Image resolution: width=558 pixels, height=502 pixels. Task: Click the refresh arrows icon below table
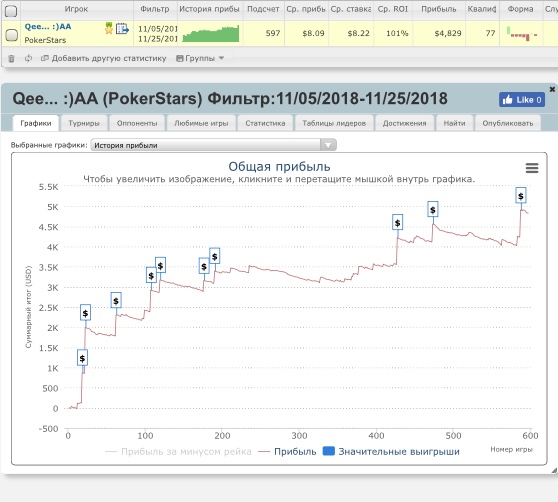click(x=28, y=58)
